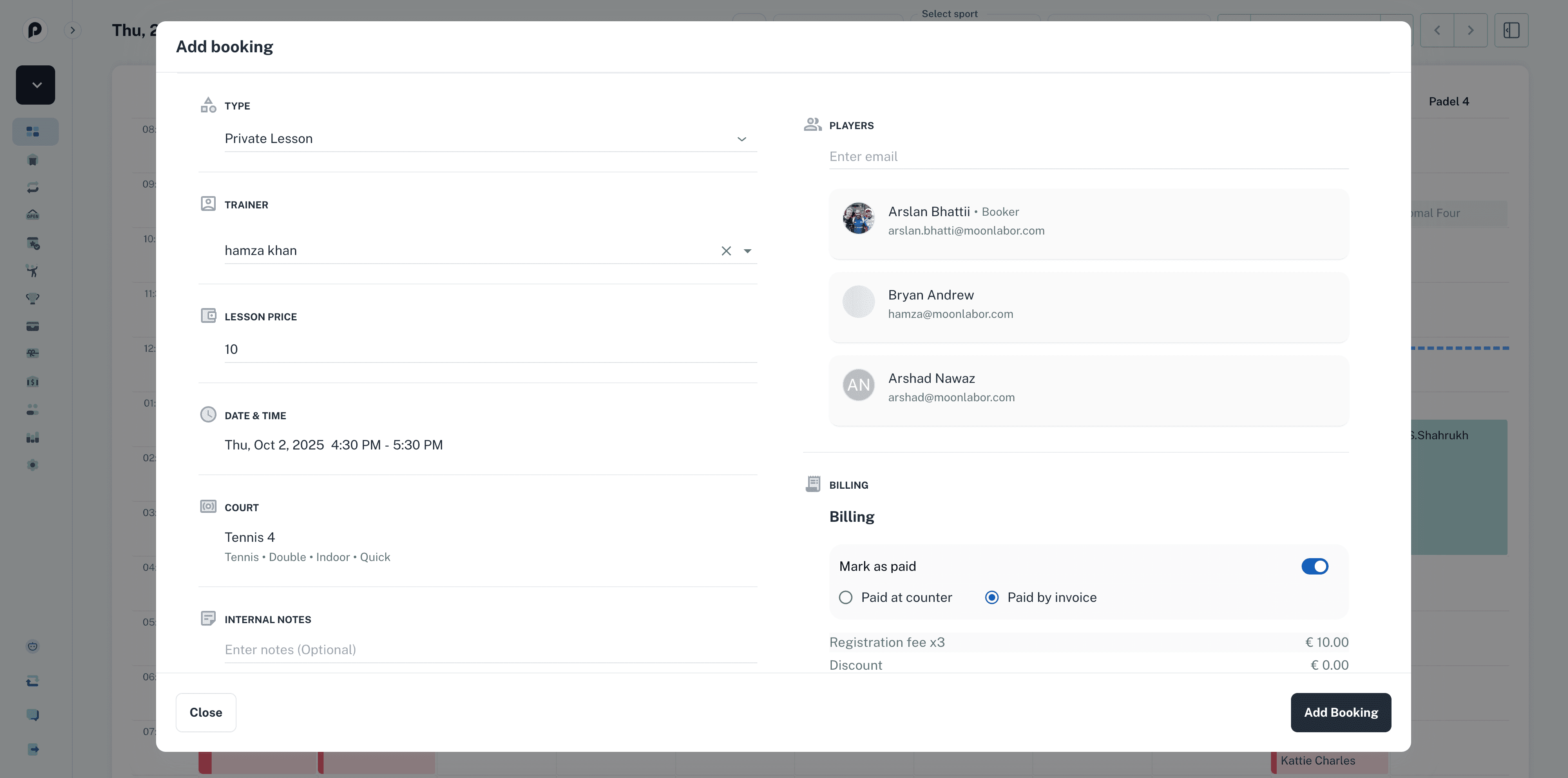Select Paid by invoice option
The height and width of the screenshot is (778, 1568).
pyautogui.click(x=992, y=597)
